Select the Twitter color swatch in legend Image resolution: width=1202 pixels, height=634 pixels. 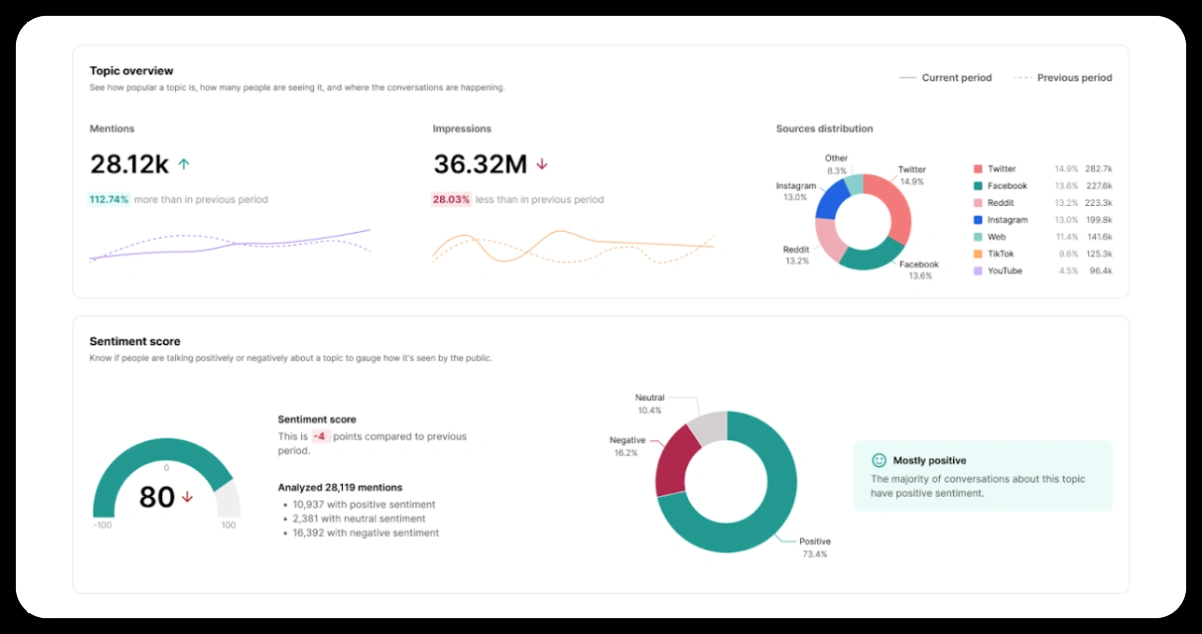click(x=978, y=169)
